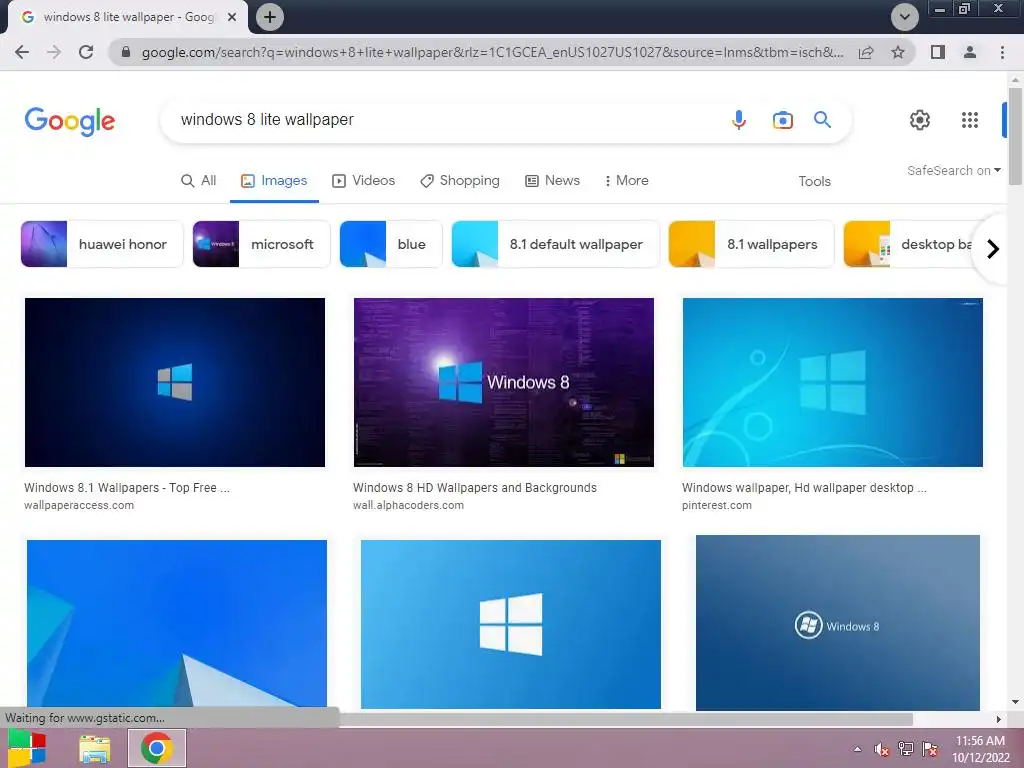Image resolution: width=1024 pixels, height=768 pixels.
Task: Reload the page with the refresh icon
Action: pos(86,52)
